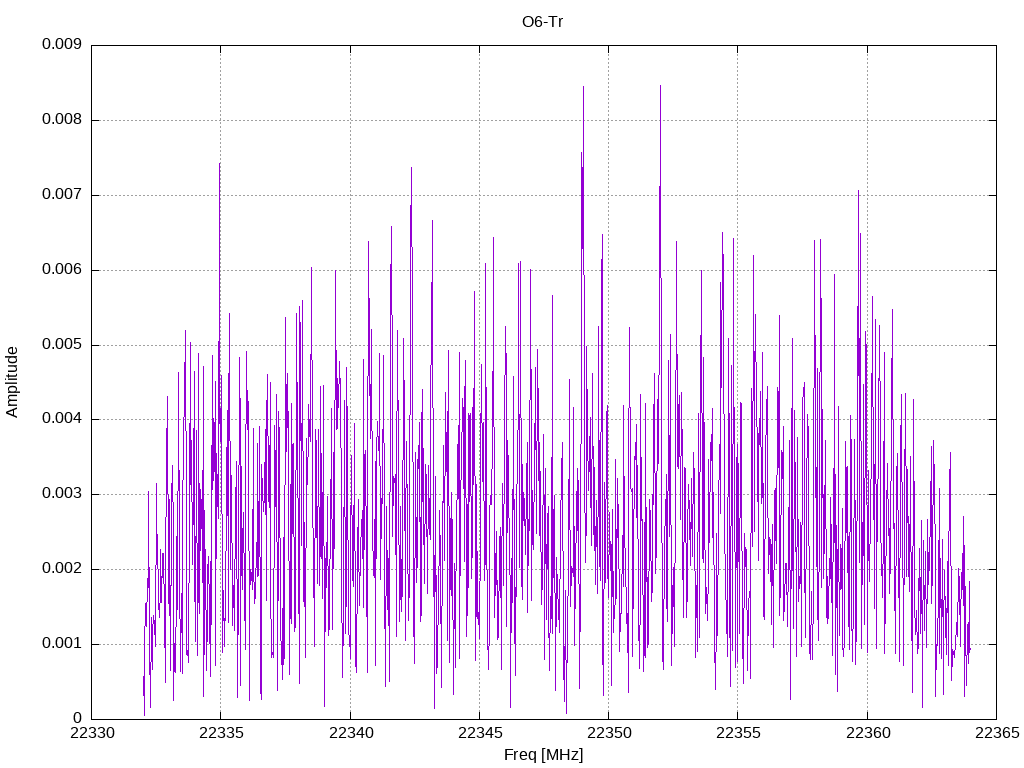
Task: Click the y-axis tick label 0.009
Action: [x=62, y=44]
